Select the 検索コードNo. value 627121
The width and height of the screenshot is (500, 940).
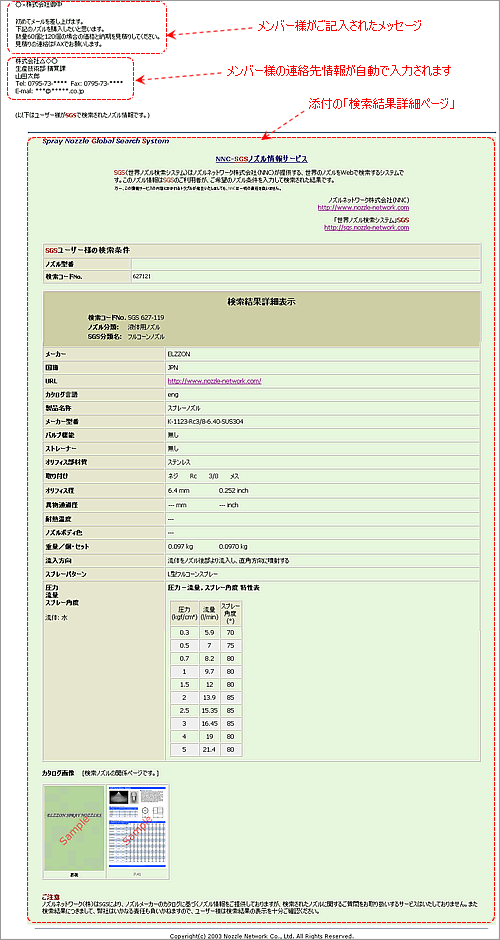(x=140, y=277)
